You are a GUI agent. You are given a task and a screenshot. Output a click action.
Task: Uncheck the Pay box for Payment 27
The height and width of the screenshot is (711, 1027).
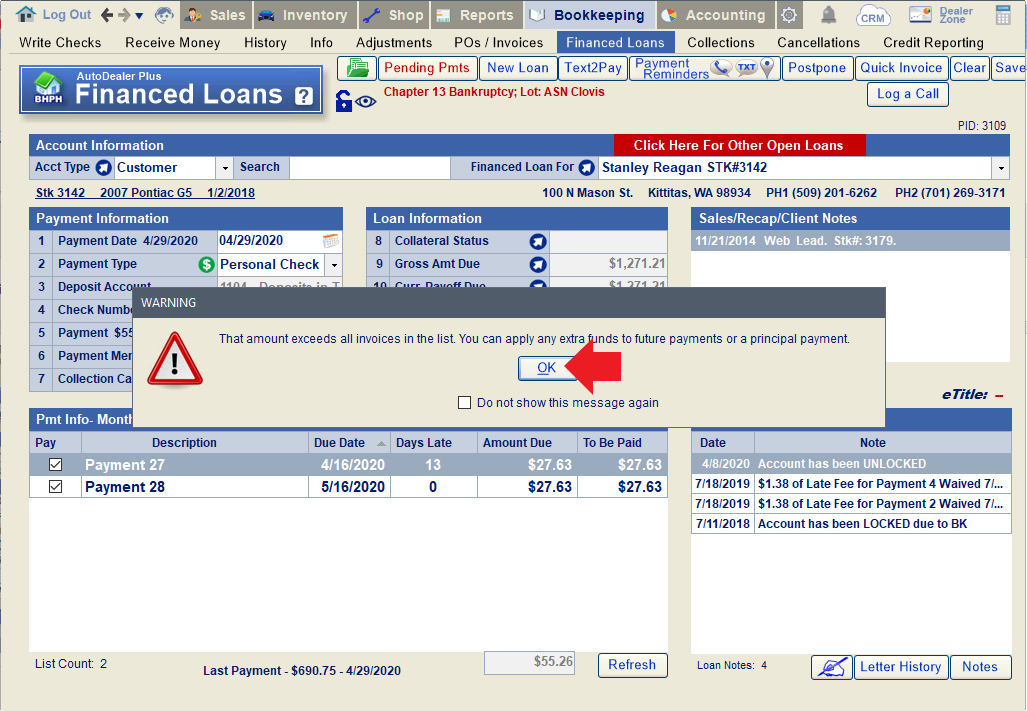tap(56, 465)
